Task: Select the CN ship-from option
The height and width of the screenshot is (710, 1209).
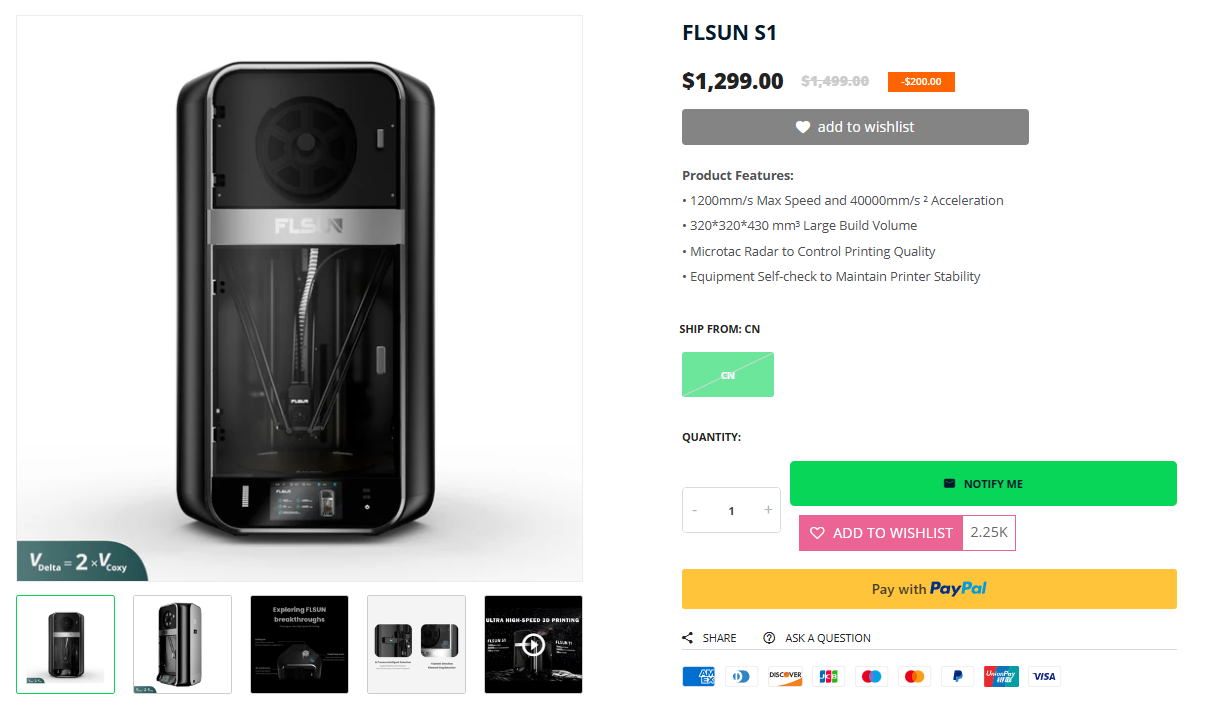Action: tap(728, 375)
